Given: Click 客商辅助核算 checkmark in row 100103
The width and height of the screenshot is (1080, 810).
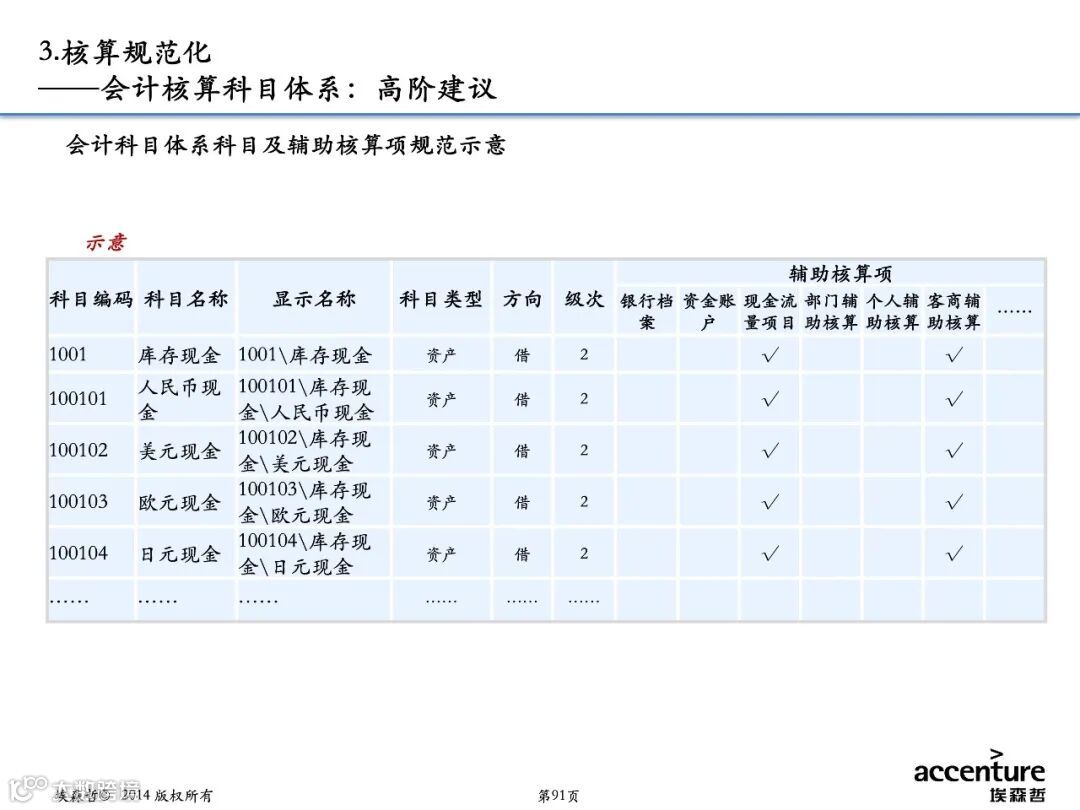Looking at the screenshot, I should tap(954, 501).
